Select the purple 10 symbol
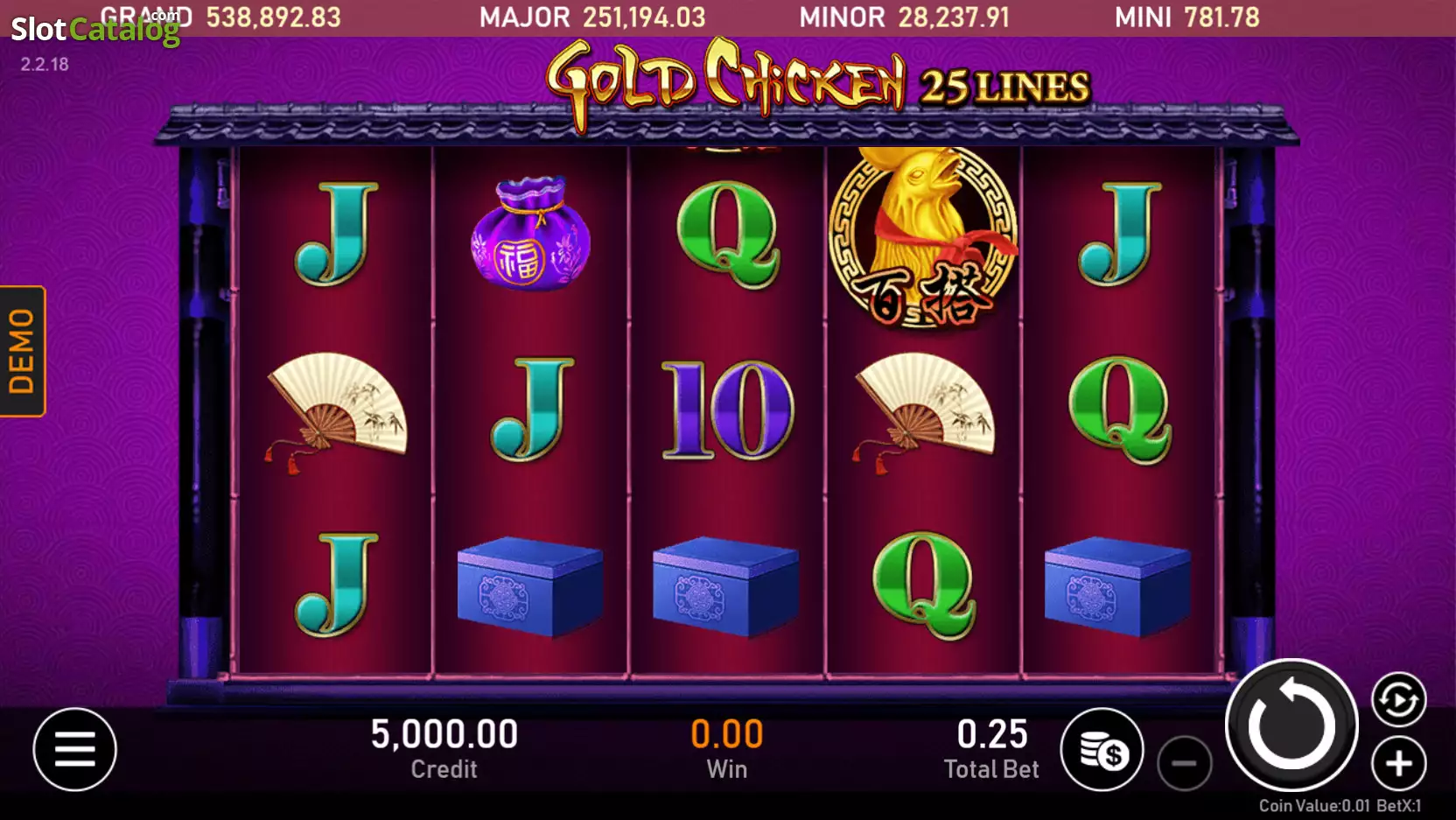 tap(727, 410)
